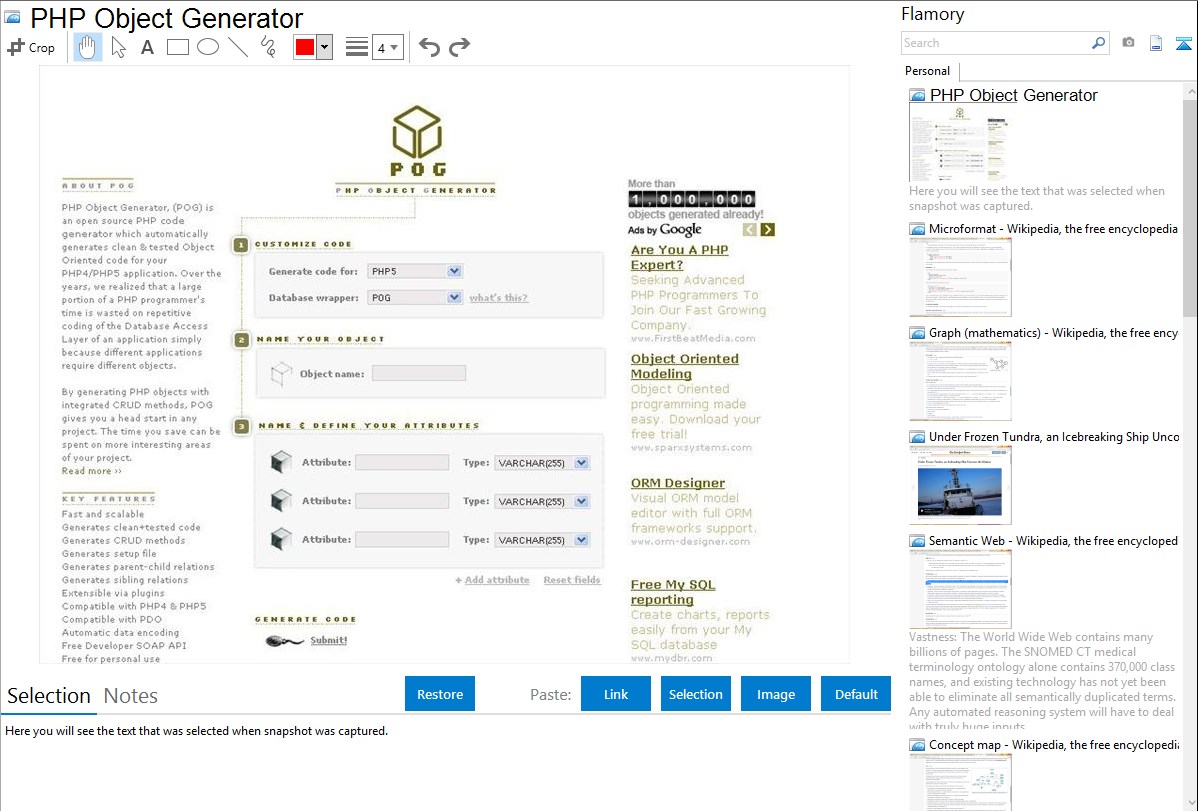Select the Hand pan tool
The image size is (1198, 811).
click(87, 47)
